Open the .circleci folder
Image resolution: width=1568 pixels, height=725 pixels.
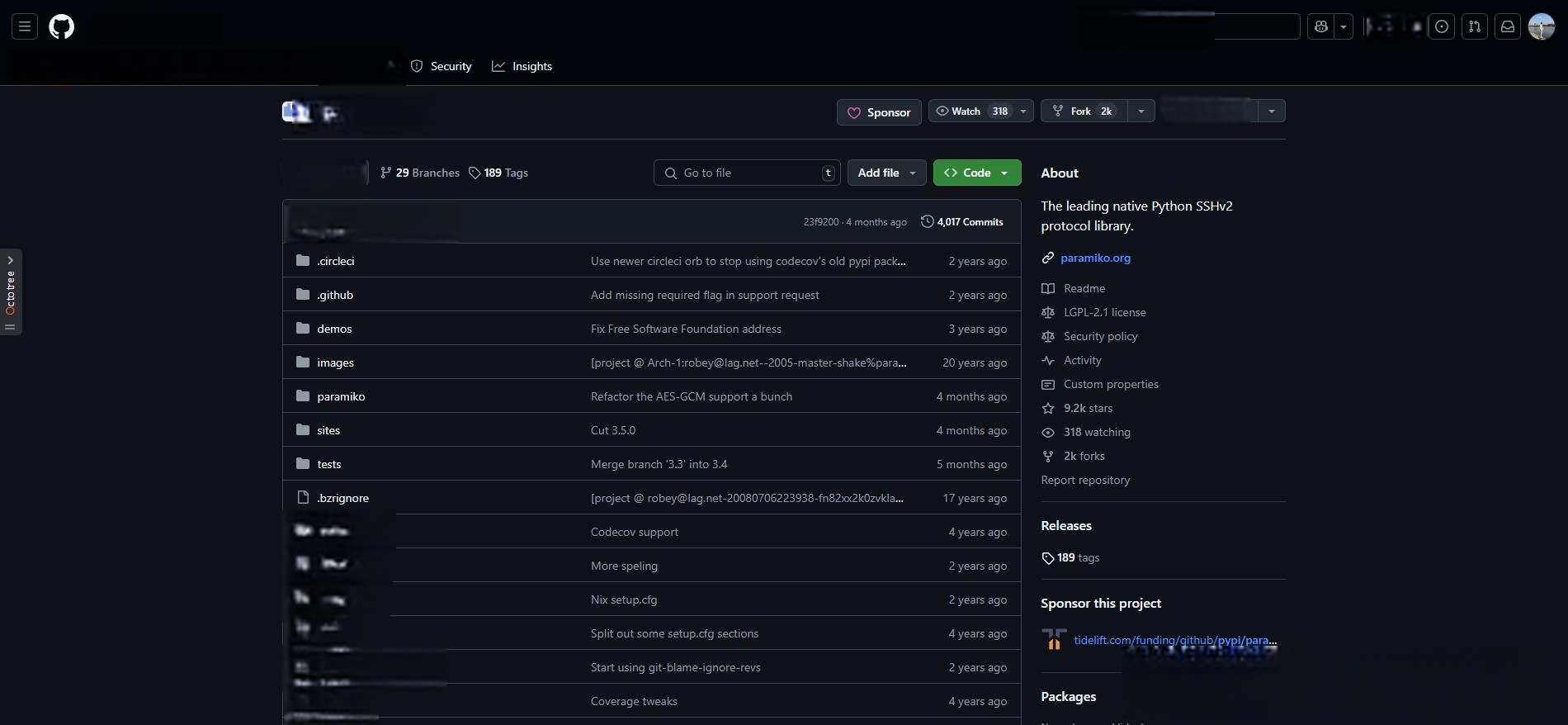pyautogui.click(x=336, y=261)
